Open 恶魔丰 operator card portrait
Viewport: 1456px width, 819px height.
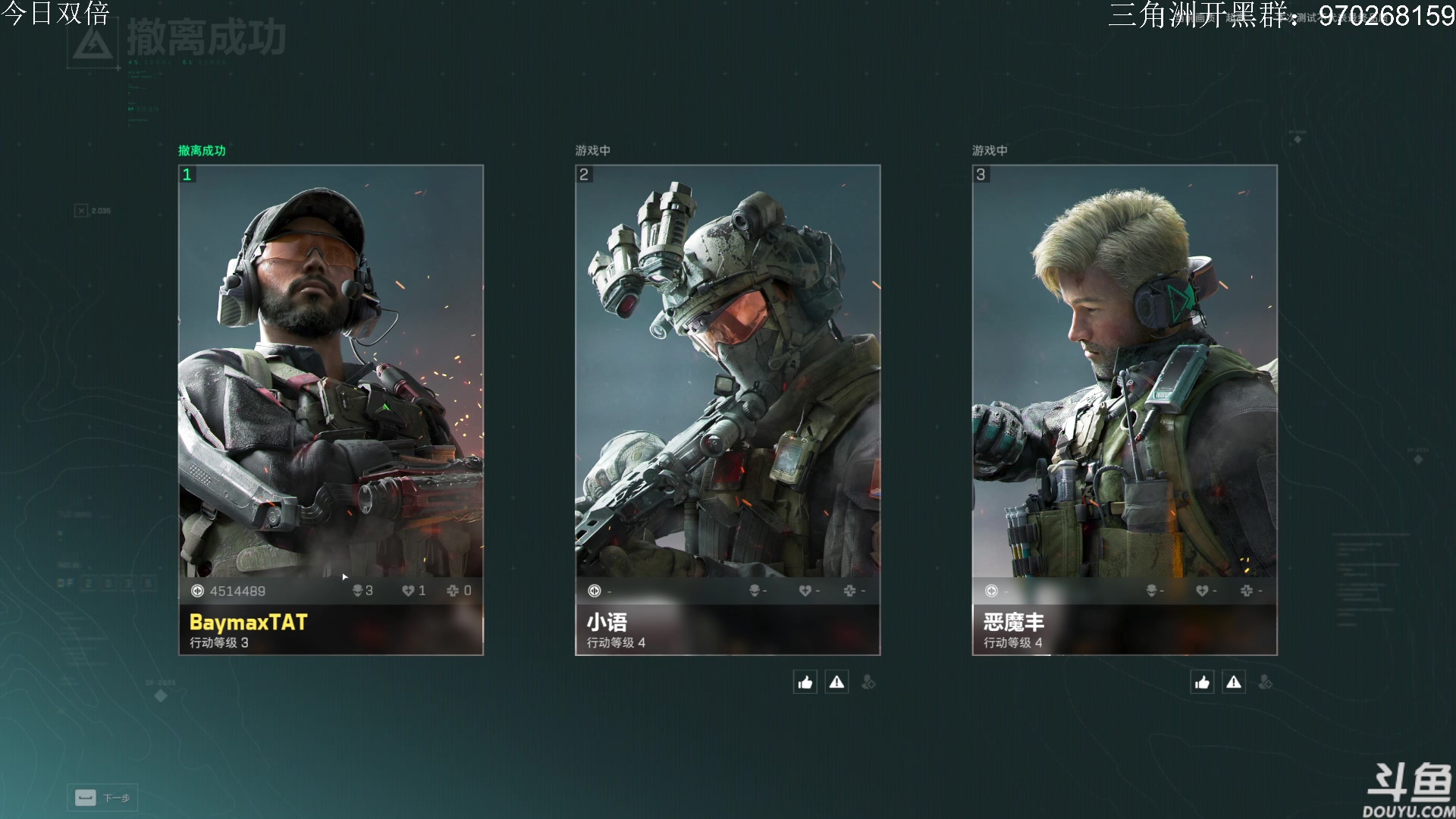[x=1125, y=372]
